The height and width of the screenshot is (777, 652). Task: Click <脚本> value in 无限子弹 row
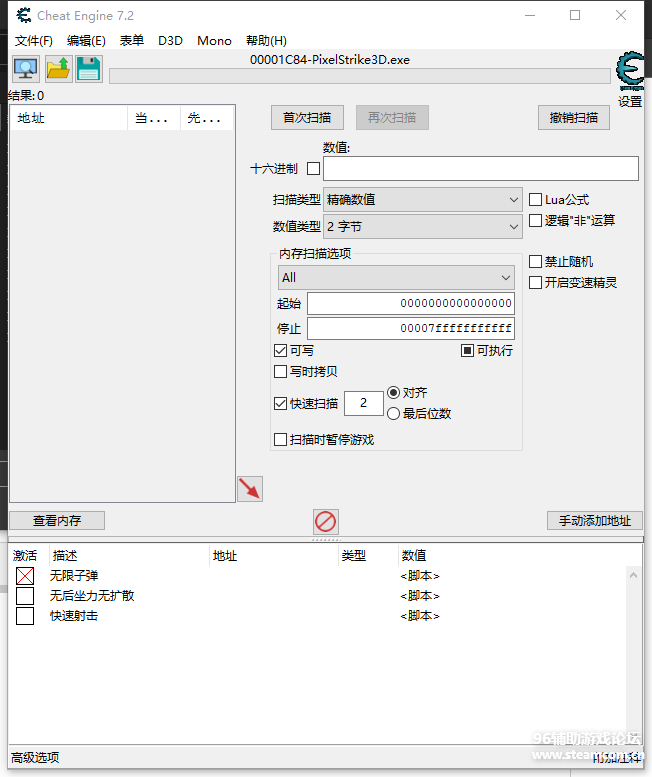(x=420, y=576)
